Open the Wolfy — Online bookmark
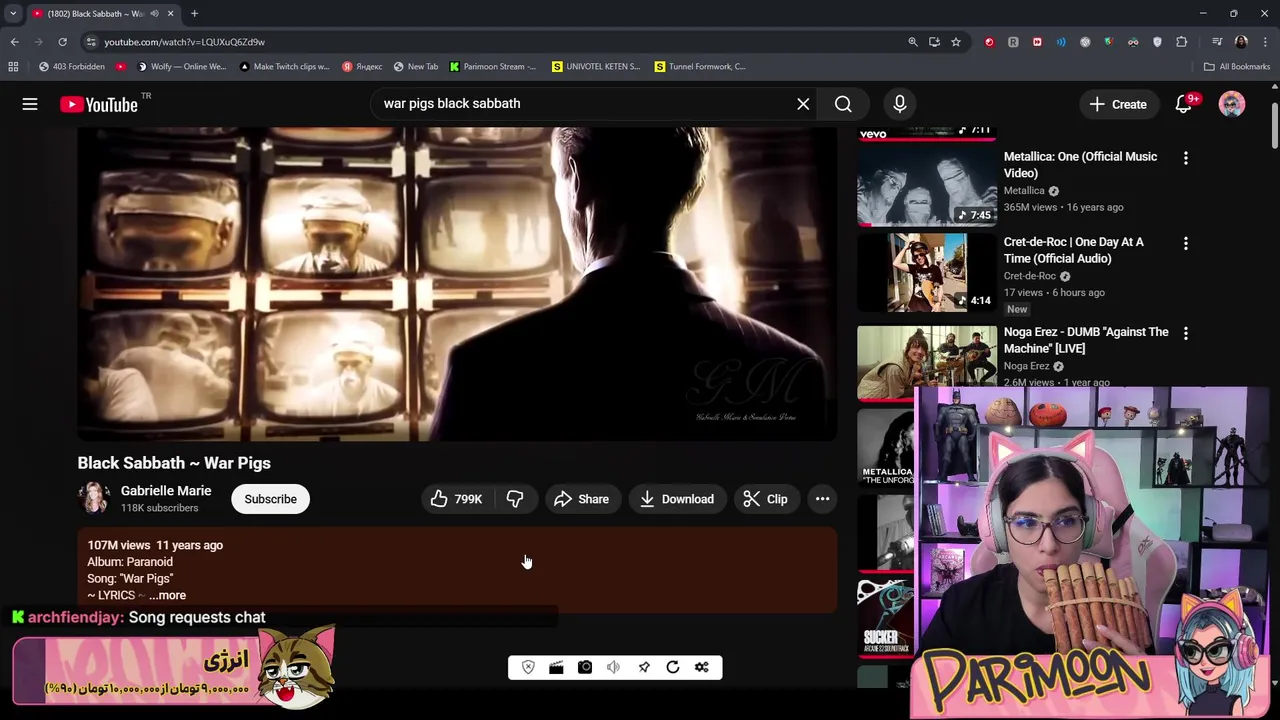 pos(181,66)
